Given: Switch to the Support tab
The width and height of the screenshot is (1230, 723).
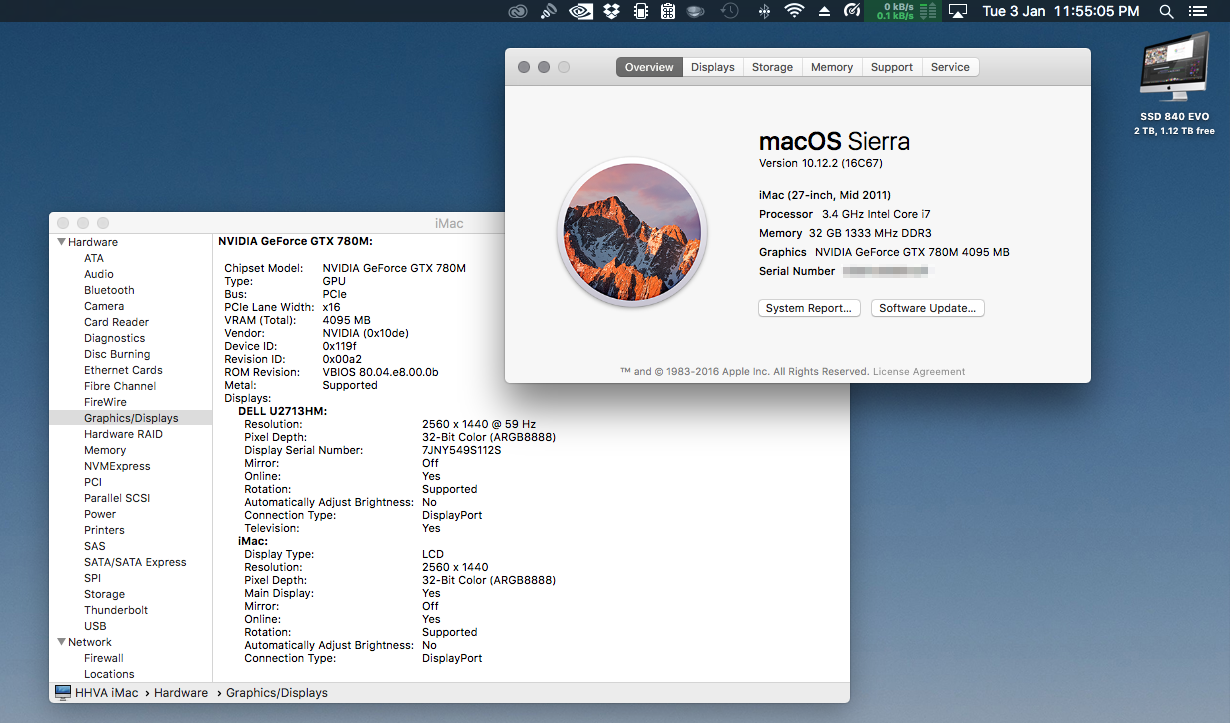Looking at the screenshot, I should [x=892, y=67].
